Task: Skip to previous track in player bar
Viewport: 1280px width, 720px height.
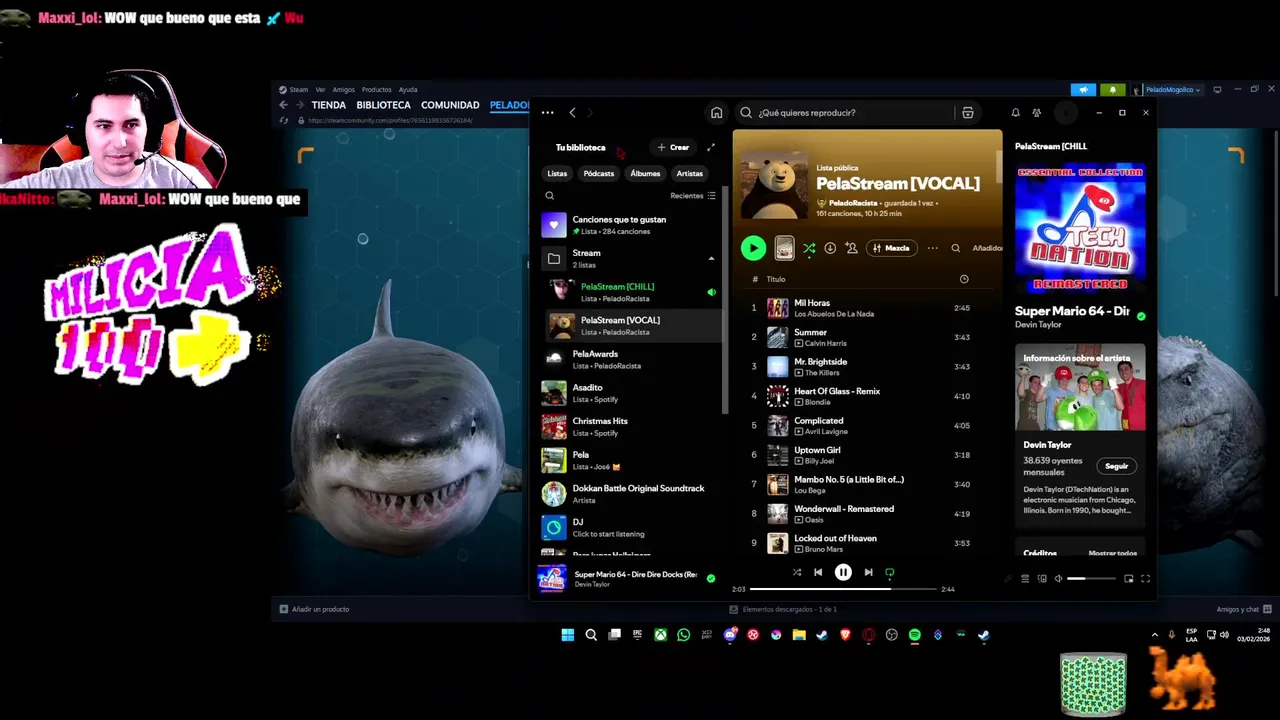Action: (x=818, y=572)
